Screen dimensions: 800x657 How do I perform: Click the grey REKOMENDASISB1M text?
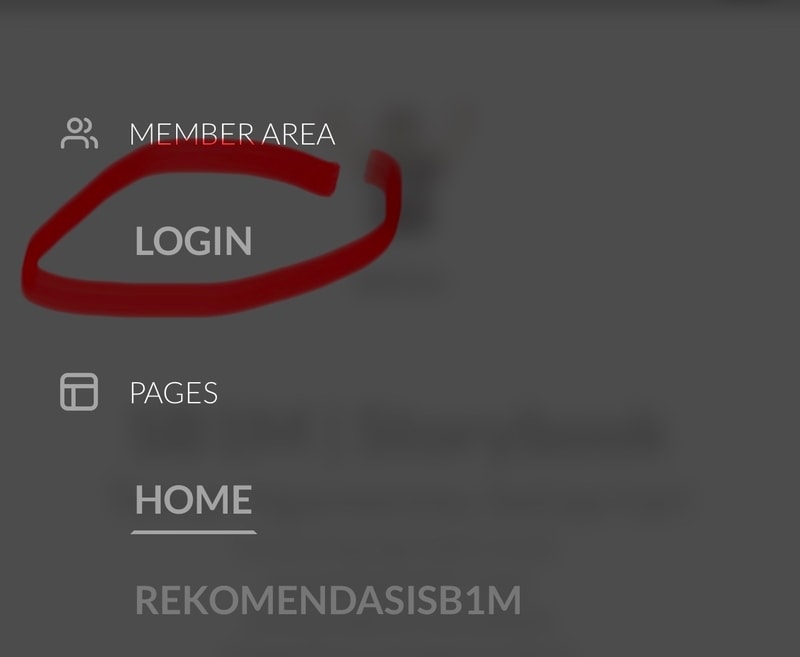[x=328, y=600]
